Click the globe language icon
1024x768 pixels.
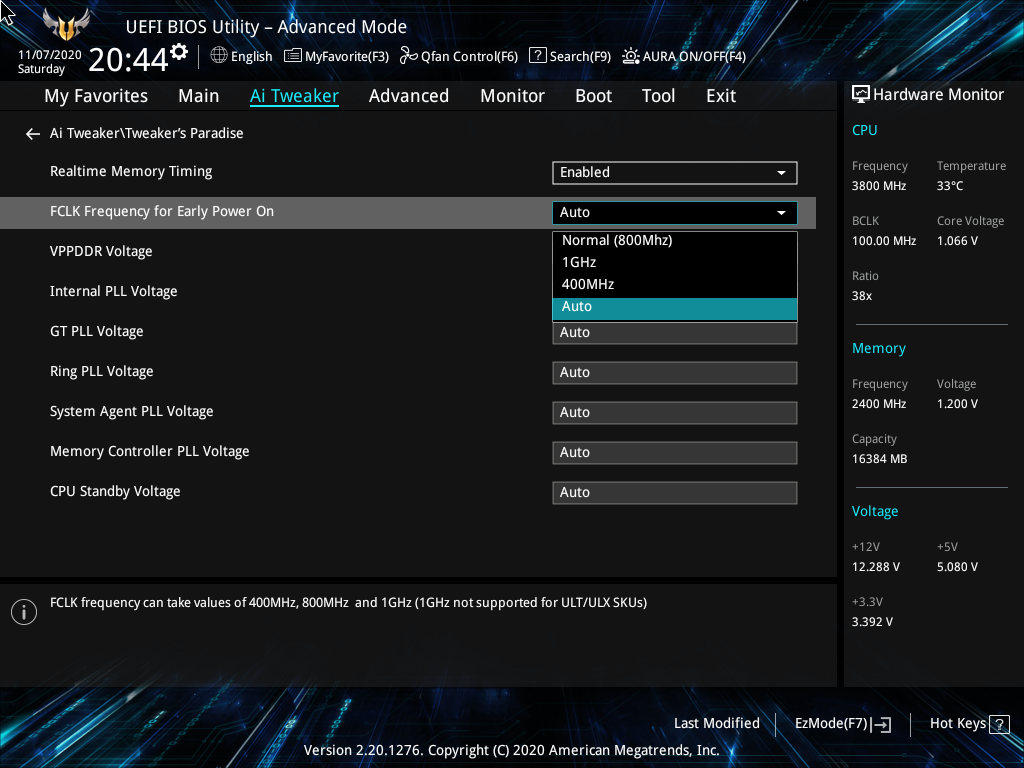[x=219, y=56]
